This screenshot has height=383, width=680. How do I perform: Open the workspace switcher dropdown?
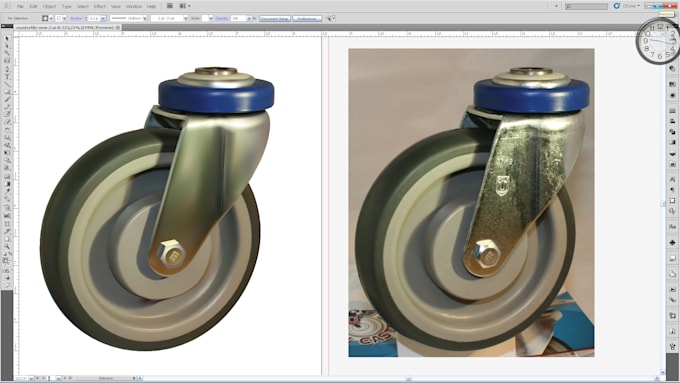(x=556, y=6)
